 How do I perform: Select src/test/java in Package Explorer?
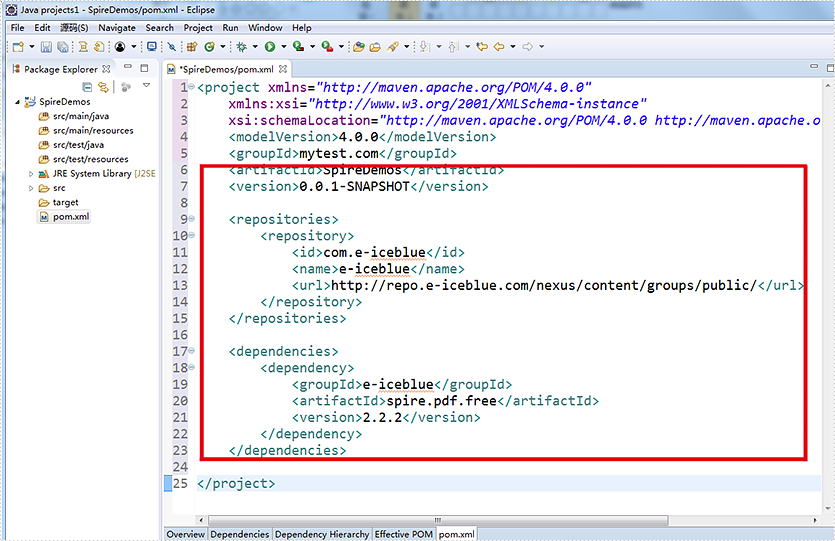(x=71, y=145)
